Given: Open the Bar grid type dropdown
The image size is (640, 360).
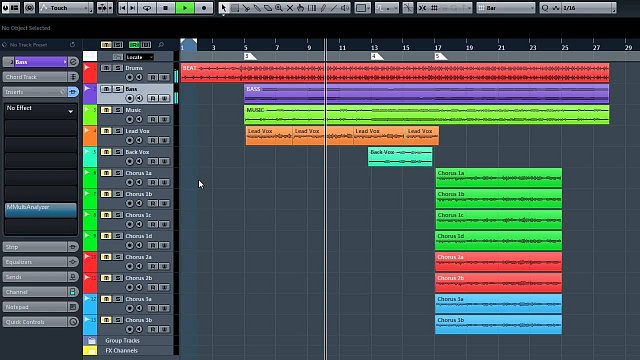Looking at the screenshot, I should [x=505, y=8].
